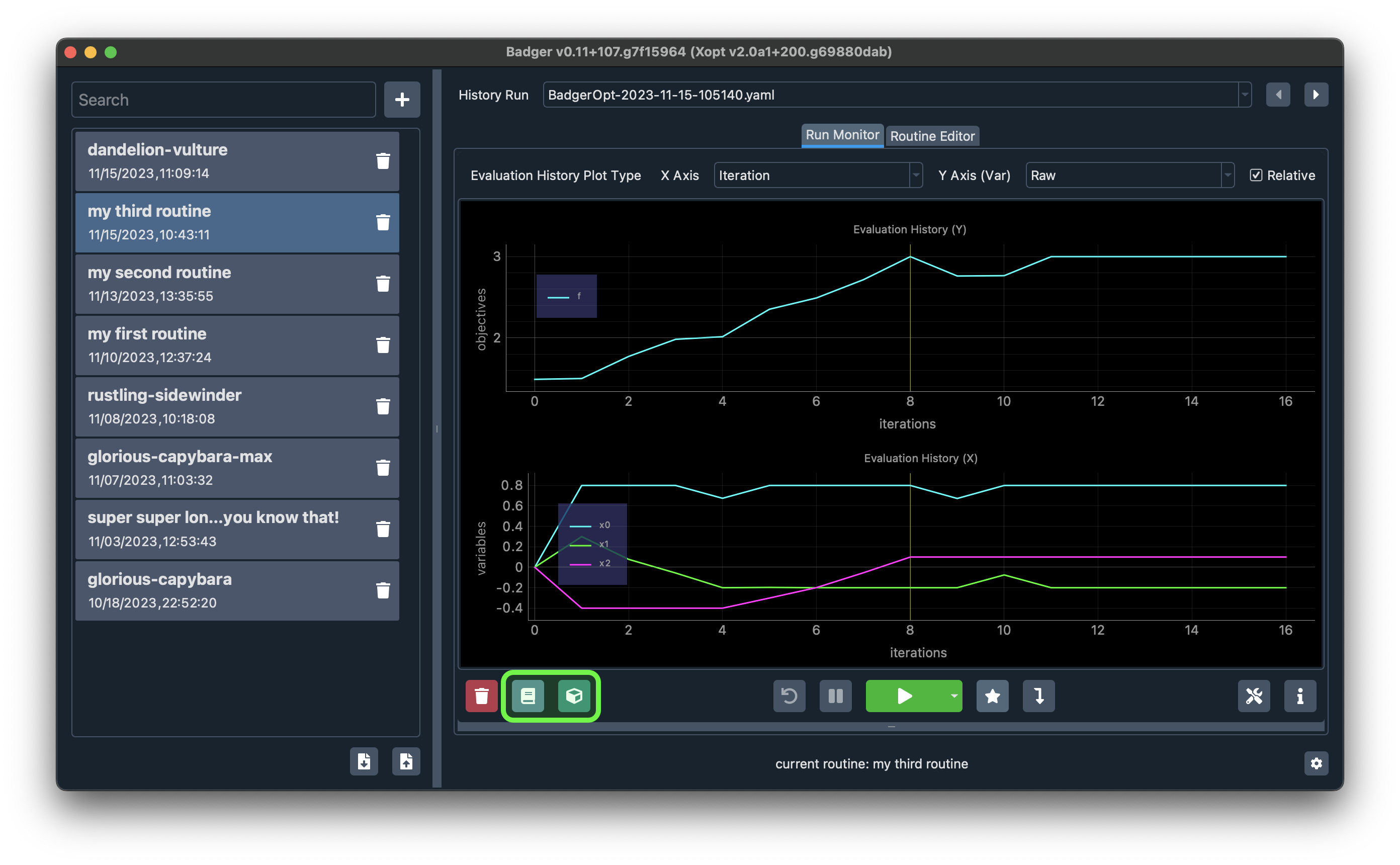Select my second routine in list
The image size is (1400, 865).
[237, 284]
